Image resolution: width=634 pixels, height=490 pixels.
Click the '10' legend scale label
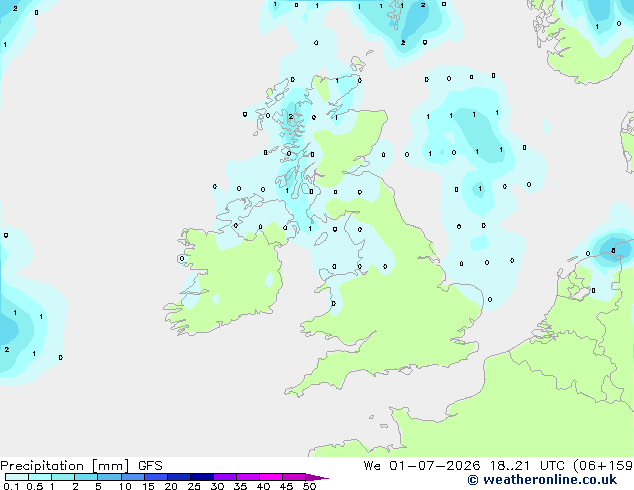[x=125, y=486]
